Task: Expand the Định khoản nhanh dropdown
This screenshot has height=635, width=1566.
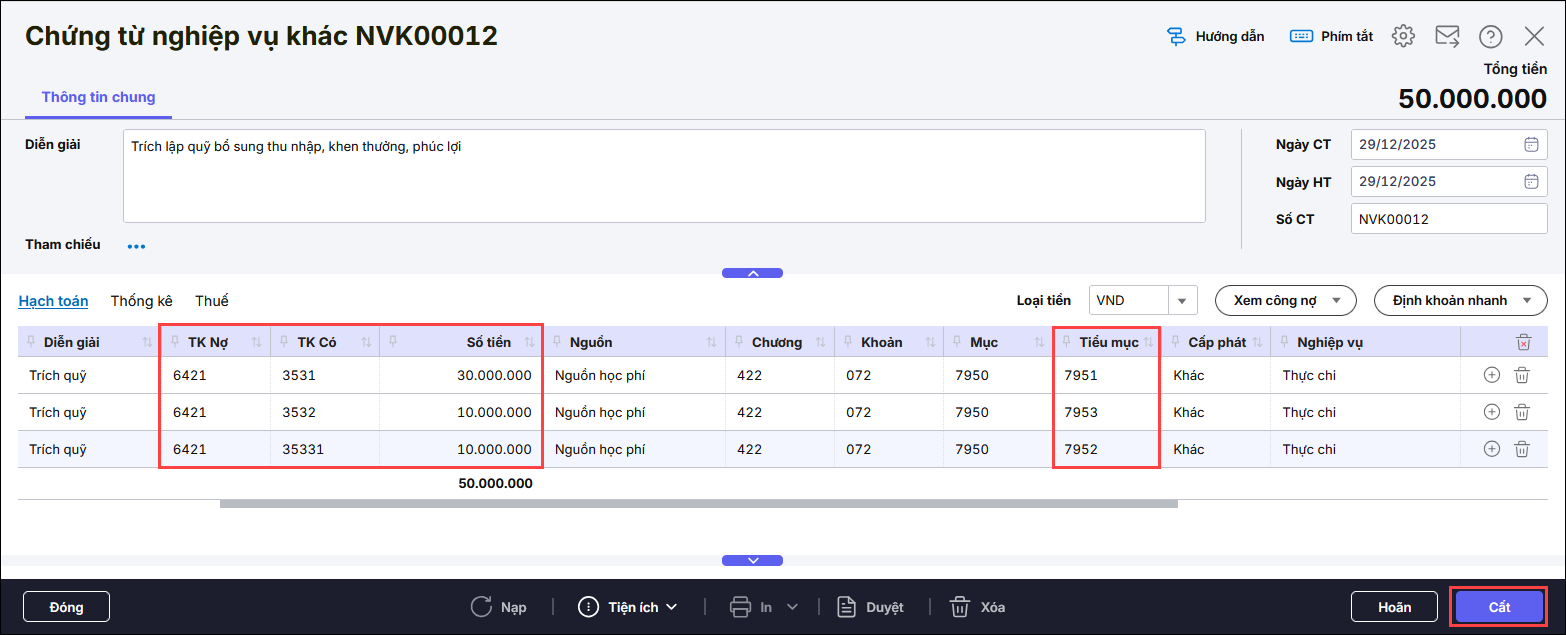Action: pos(1527,300)
